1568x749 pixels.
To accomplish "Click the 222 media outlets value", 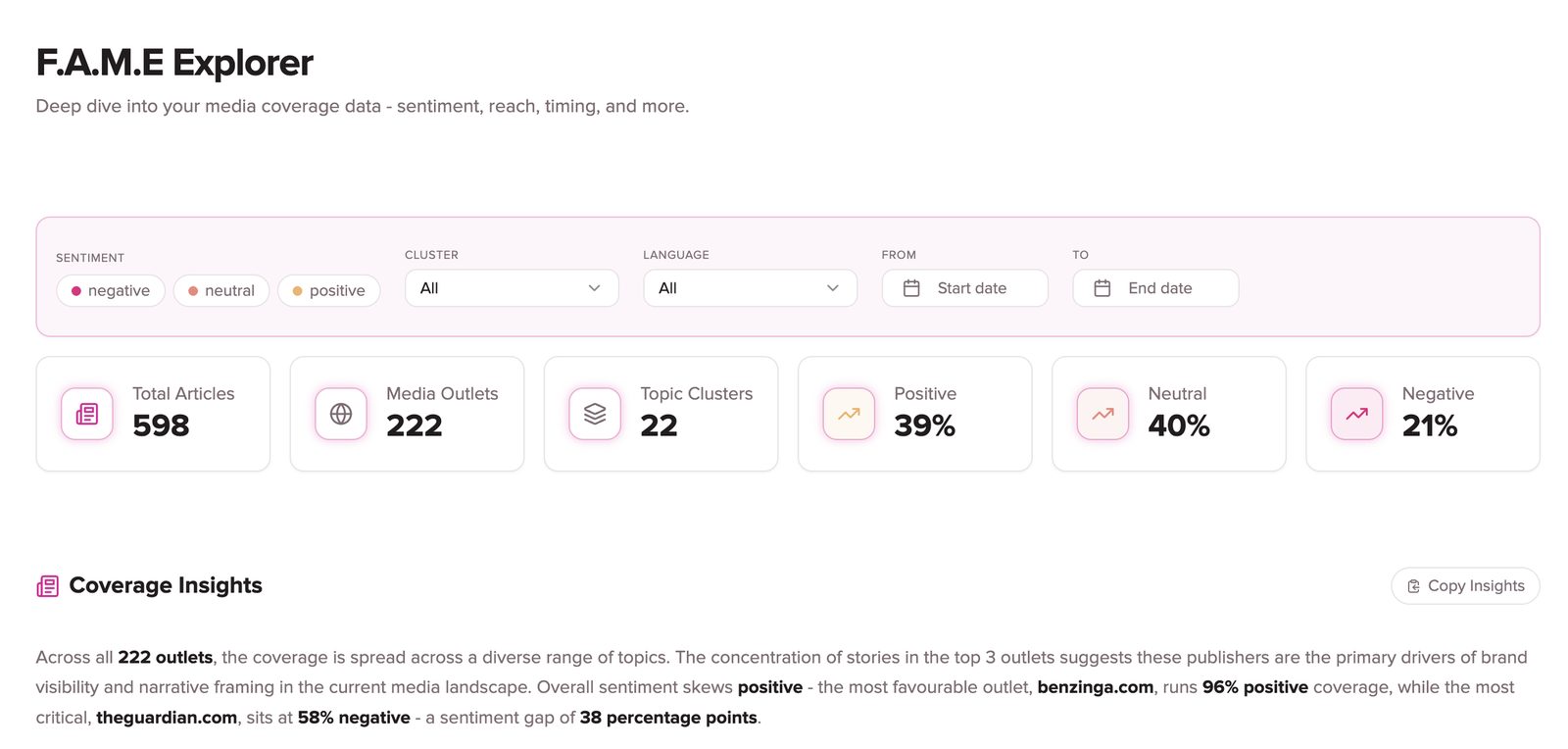I will point(415,425).
